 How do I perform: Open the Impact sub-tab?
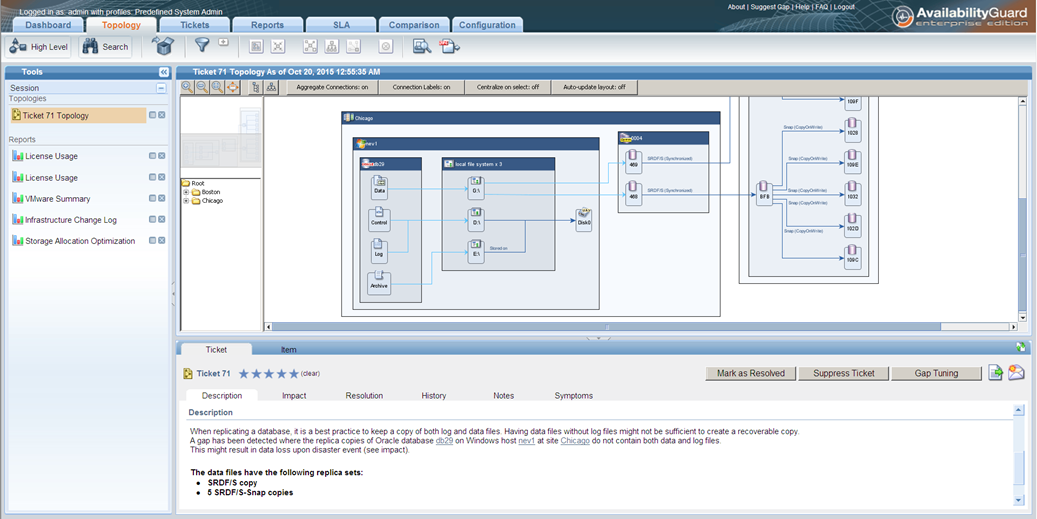294,395
